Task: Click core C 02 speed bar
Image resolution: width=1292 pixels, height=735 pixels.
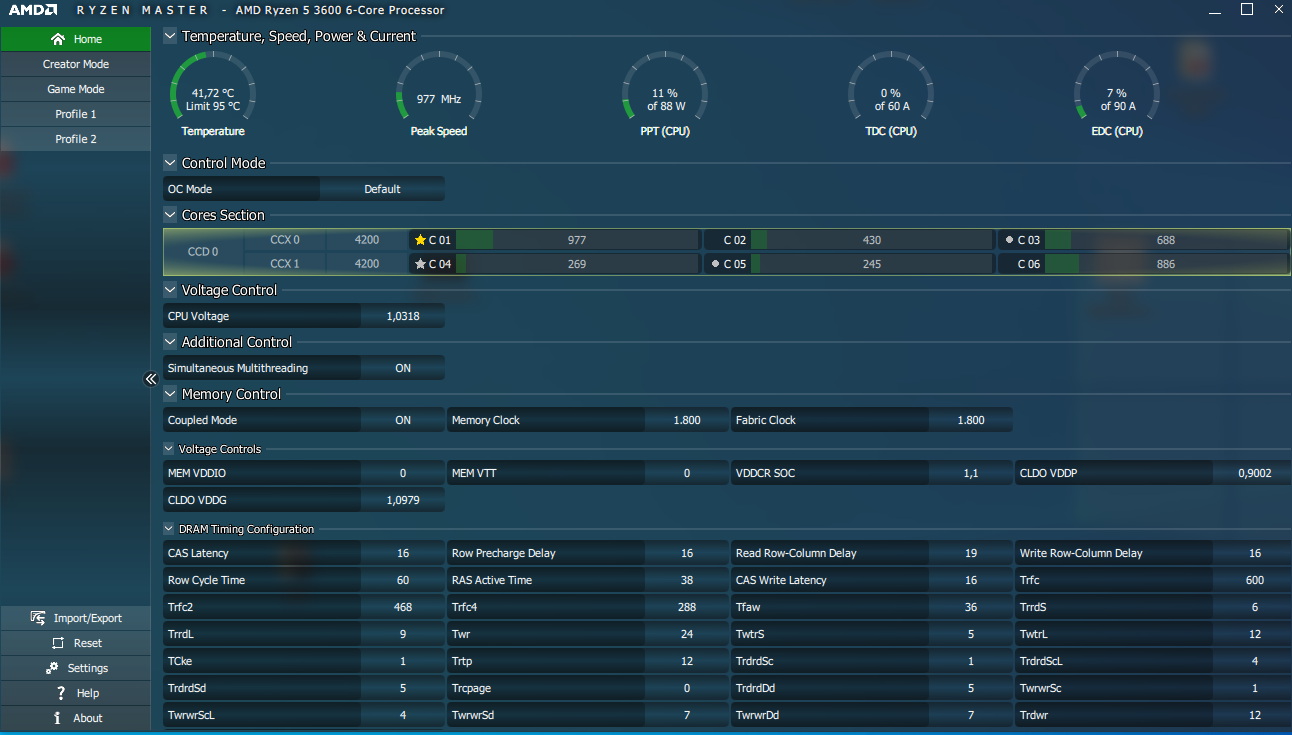Action: tap(872, 240)
